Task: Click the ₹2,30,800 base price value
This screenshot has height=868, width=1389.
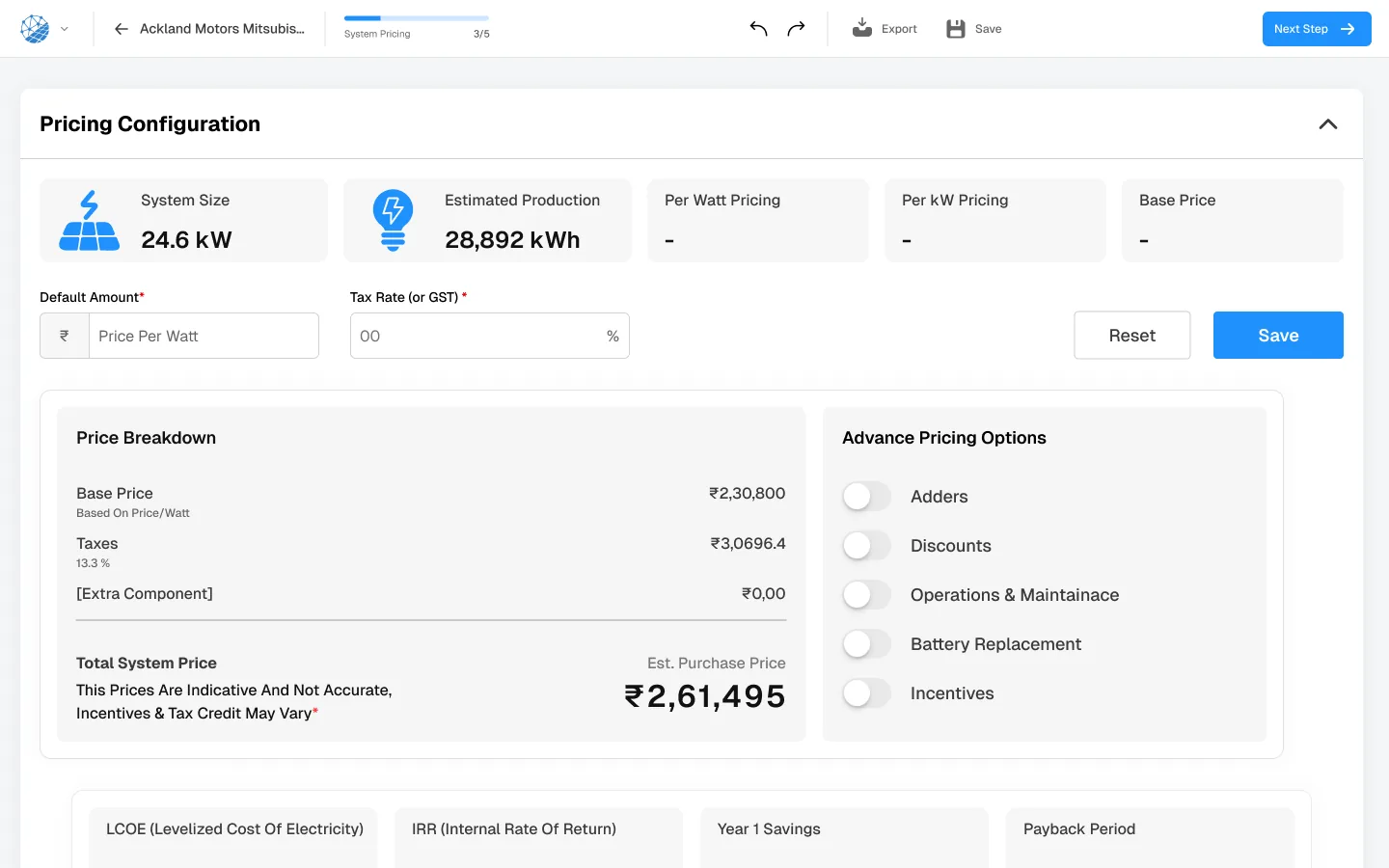Action: (x=748, y=493)
